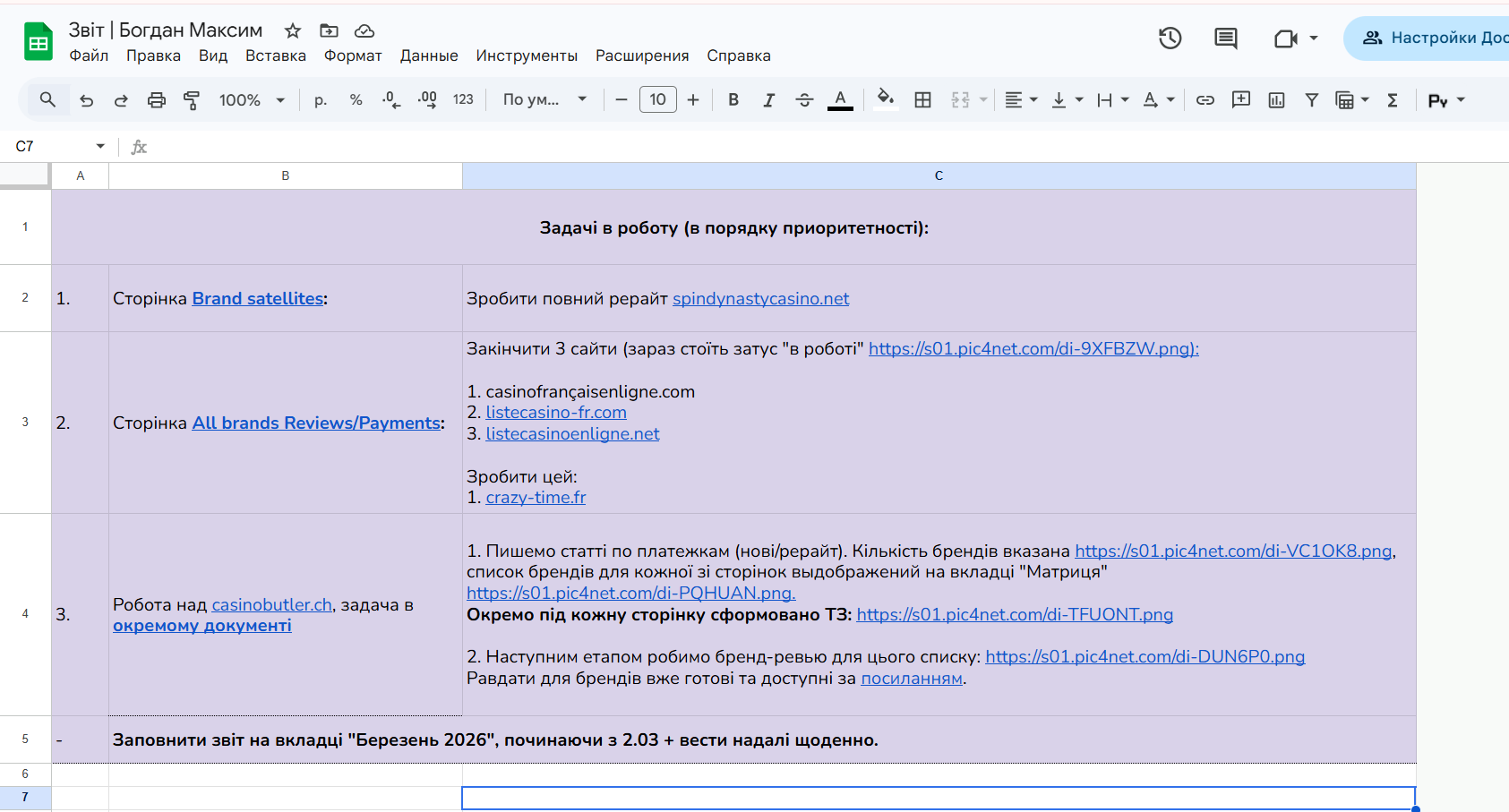Toggle italic text formatting

tap(768, 100)
